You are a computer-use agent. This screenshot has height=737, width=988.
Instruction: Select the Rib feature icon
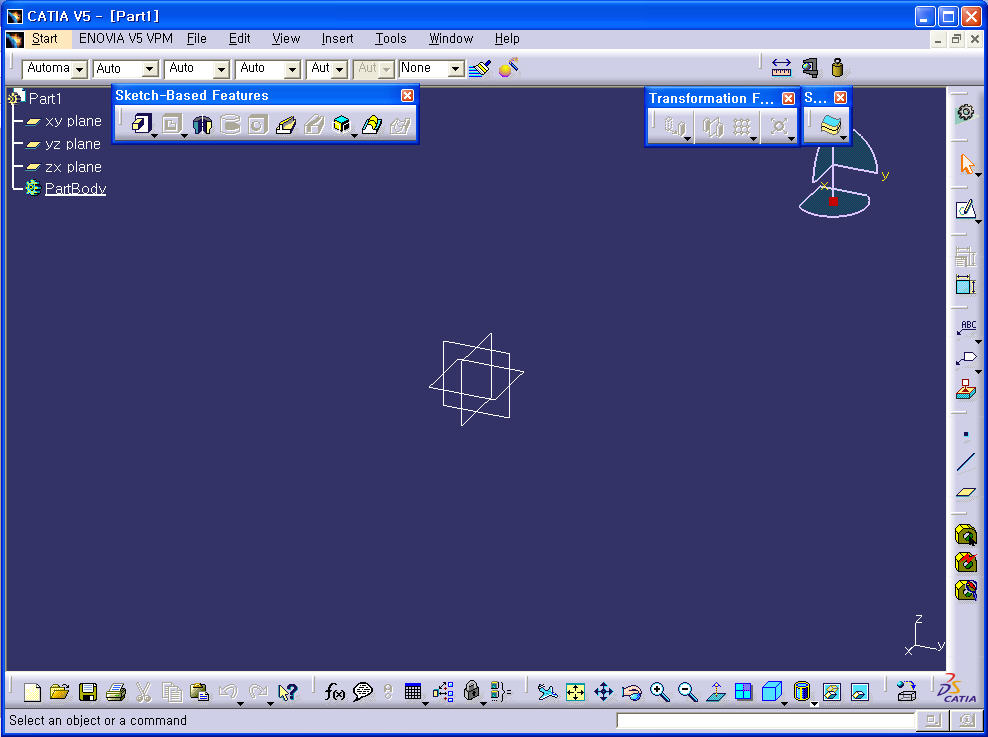point(286,125)
